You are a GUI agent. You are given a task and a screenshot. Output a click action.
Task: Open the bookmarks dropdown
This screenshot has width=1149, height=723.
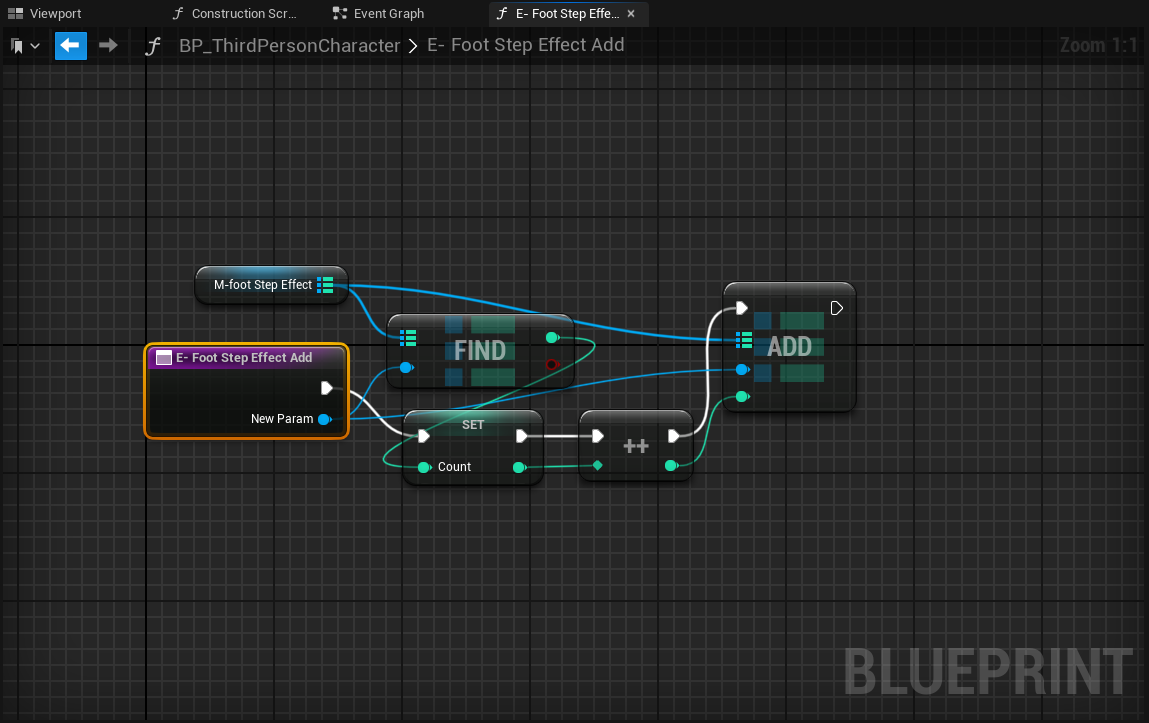tap(25, 46)
